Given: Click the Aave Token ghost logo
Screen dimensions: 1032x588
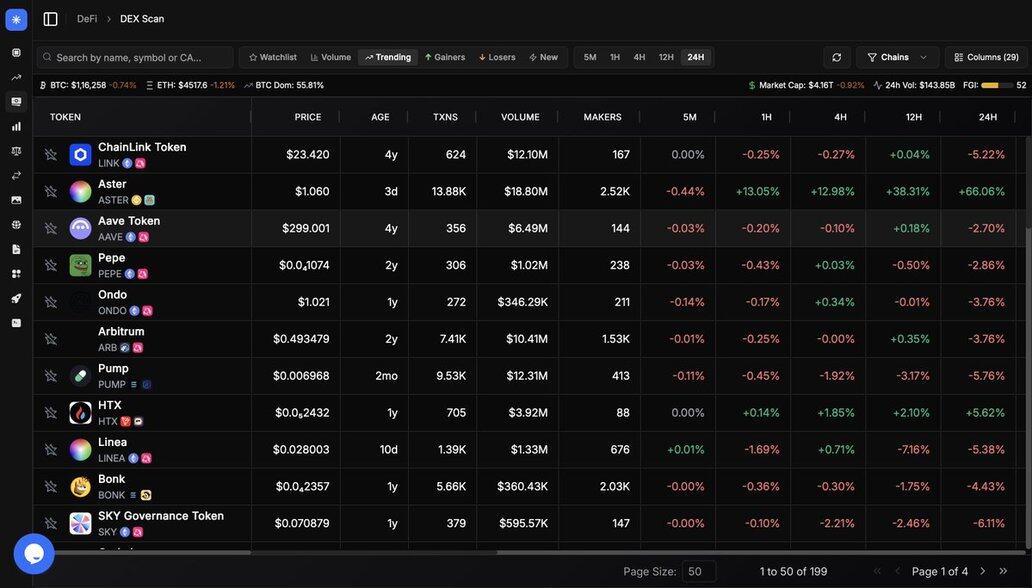Looking at the screenshot, I should click(80, 228).
